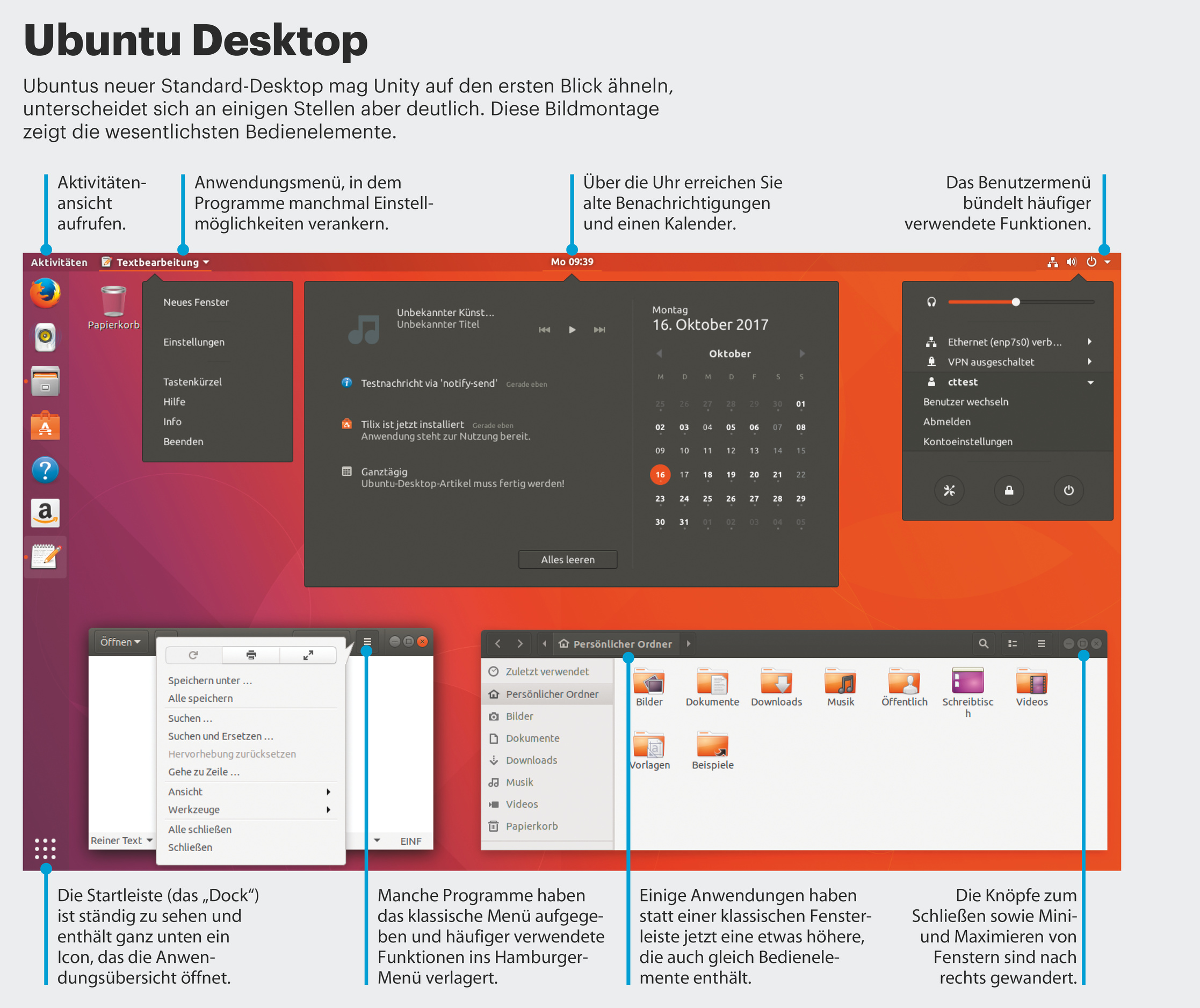
Task: Launch Rhythmbox music player in dock
Action: click(x=45, y=337)
